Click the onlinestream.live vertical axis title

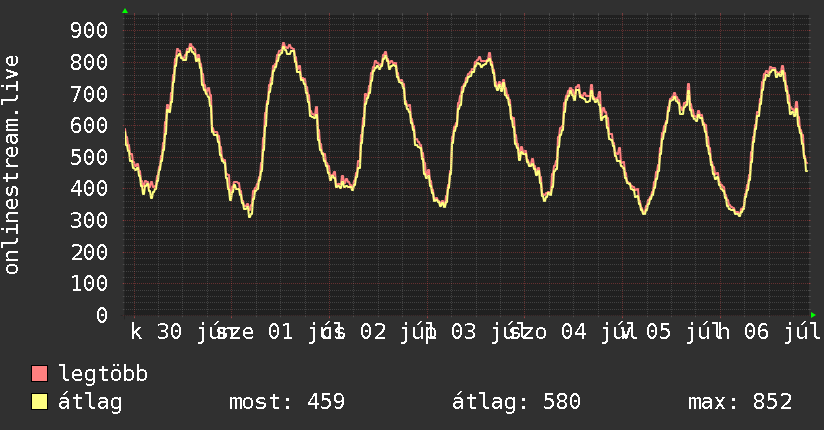click(12, 165)
